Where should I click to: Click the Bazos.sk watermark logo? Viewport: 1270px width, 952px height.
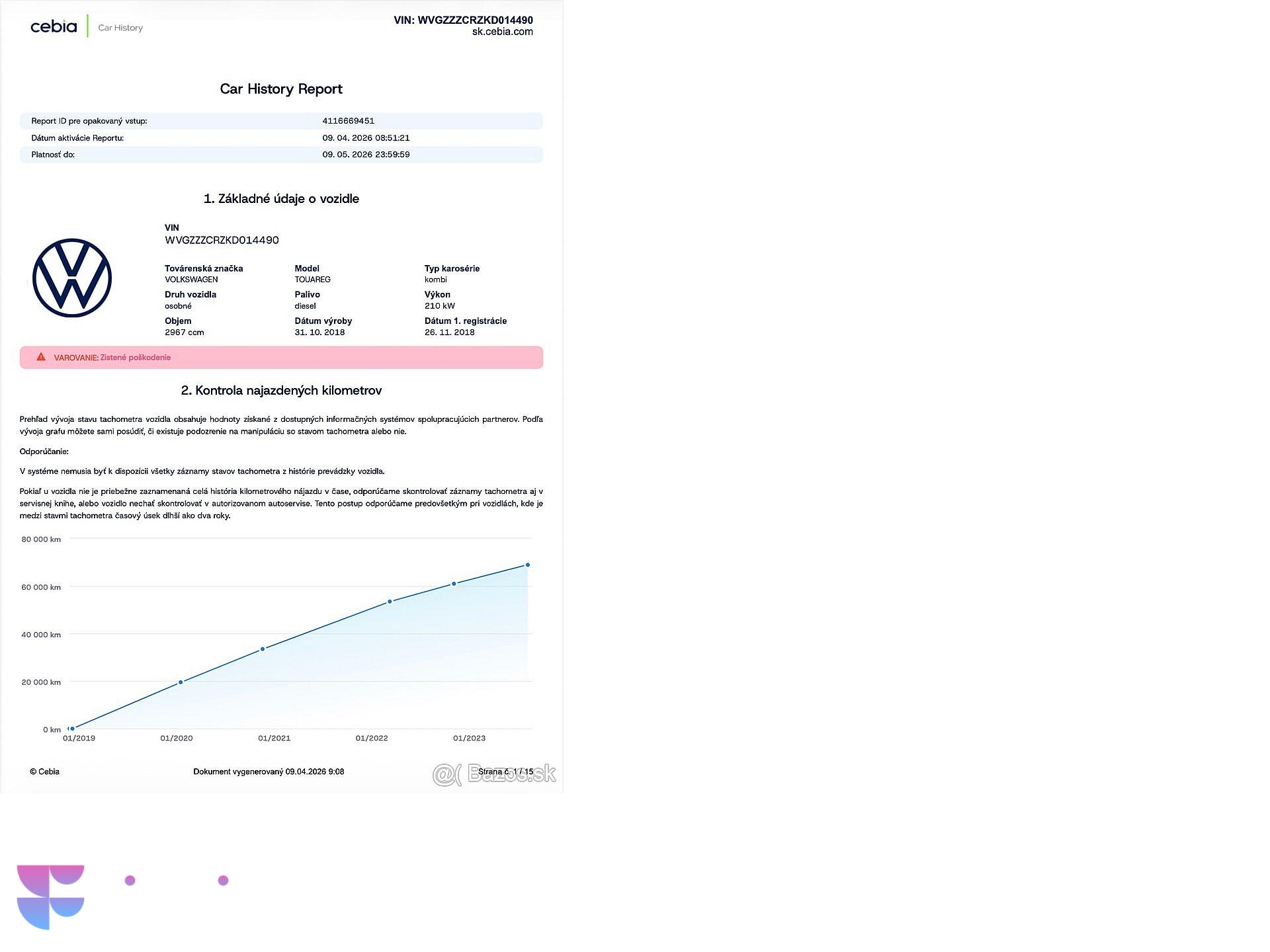(x=494, y=773)
